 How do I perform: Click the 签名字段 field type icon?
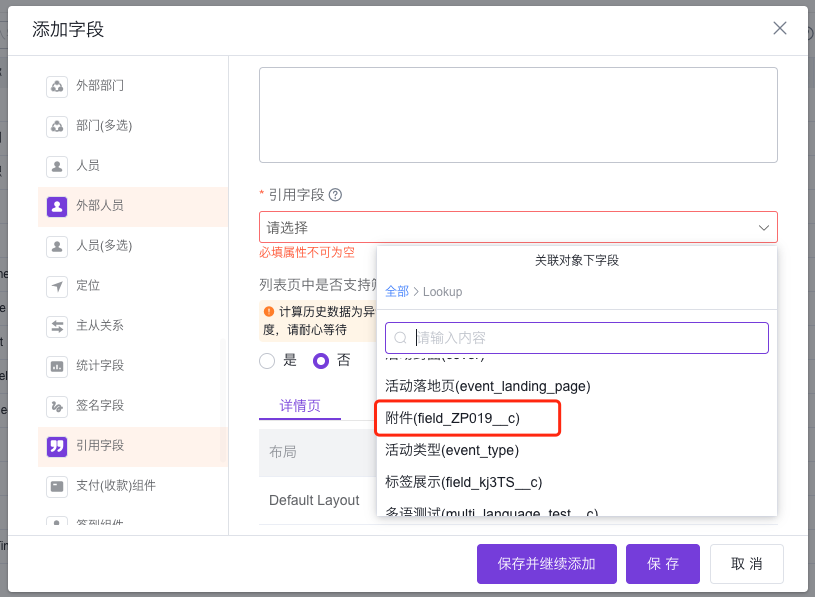(x=57, y=406)
